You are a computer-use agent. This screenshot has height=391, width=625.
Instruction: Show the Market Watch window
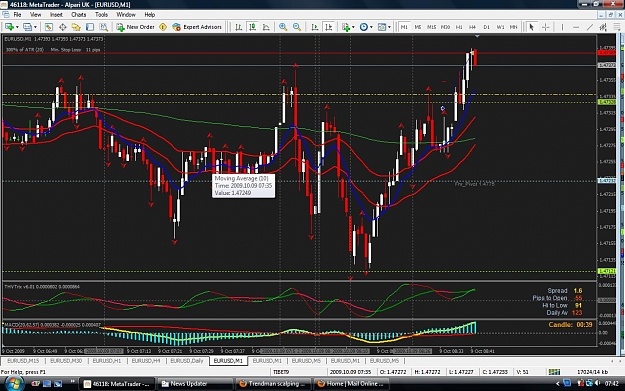(x=49, y=27)
